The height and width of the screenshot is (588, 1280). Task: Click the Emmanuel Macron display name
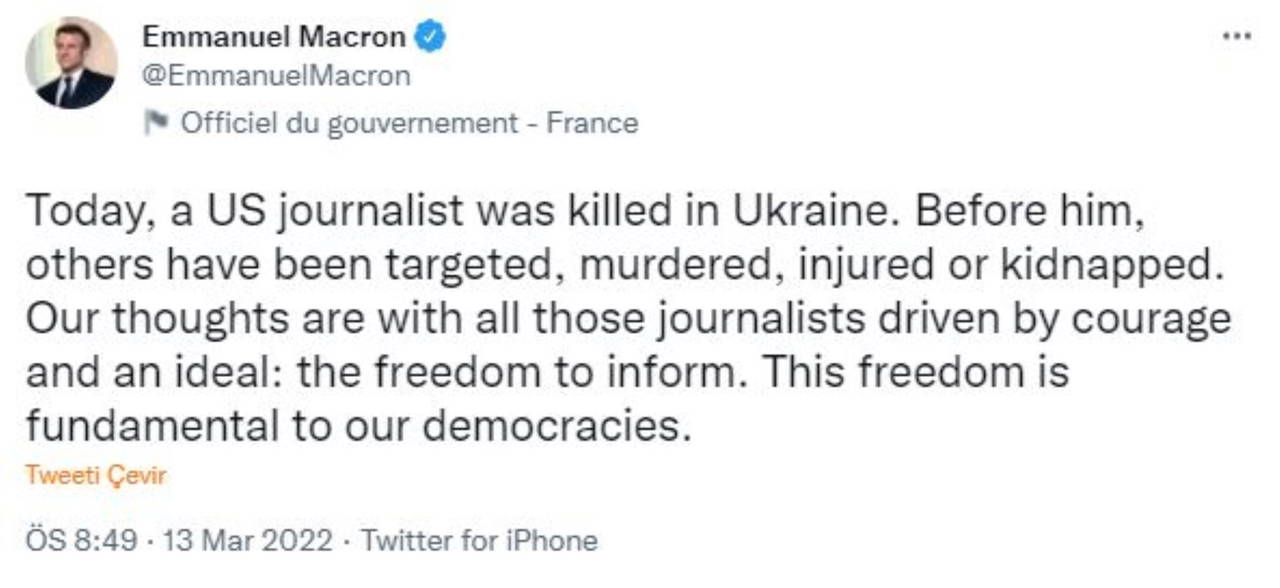274,38
